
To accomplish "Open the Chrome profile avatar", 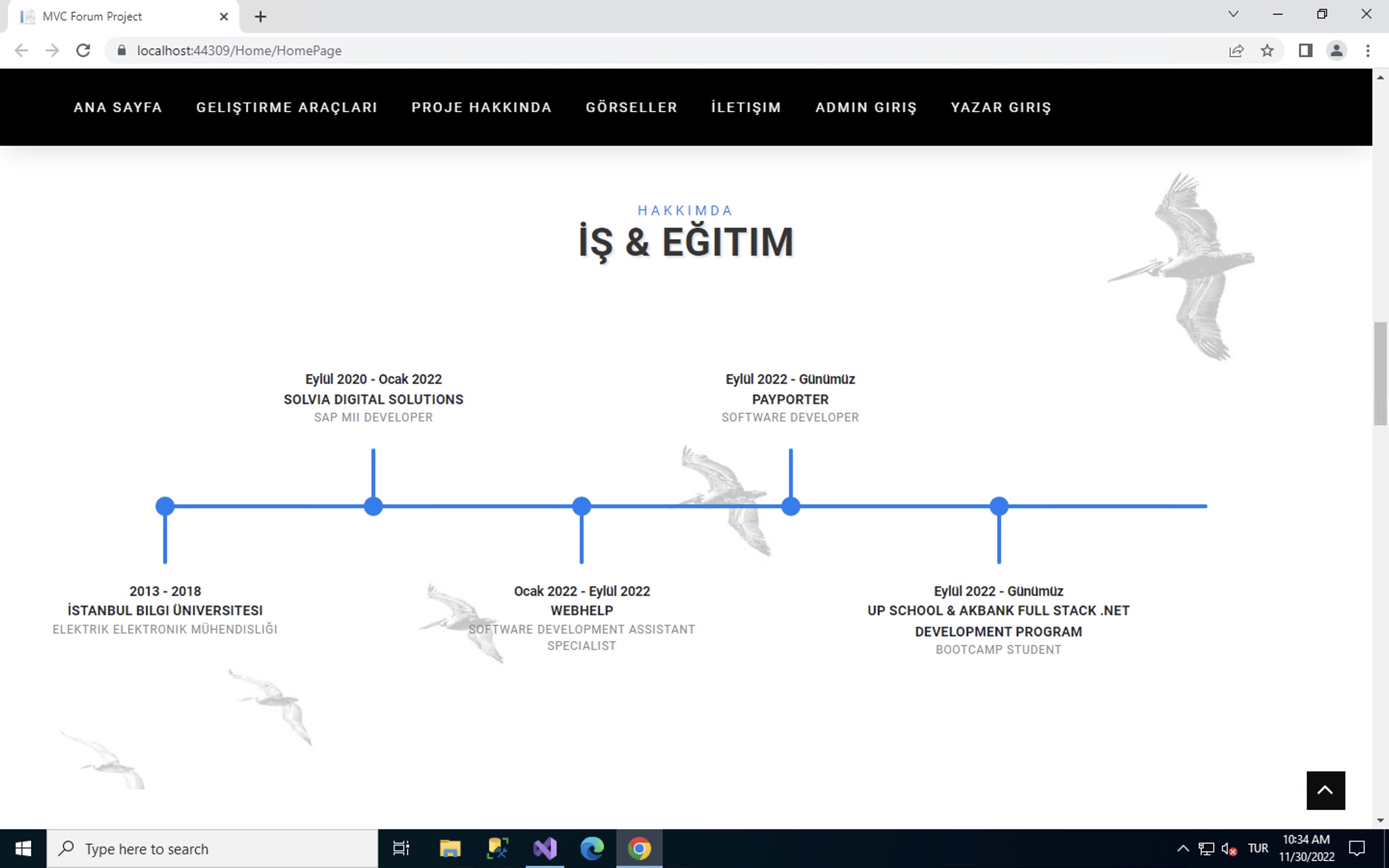I will [1337, 51].
